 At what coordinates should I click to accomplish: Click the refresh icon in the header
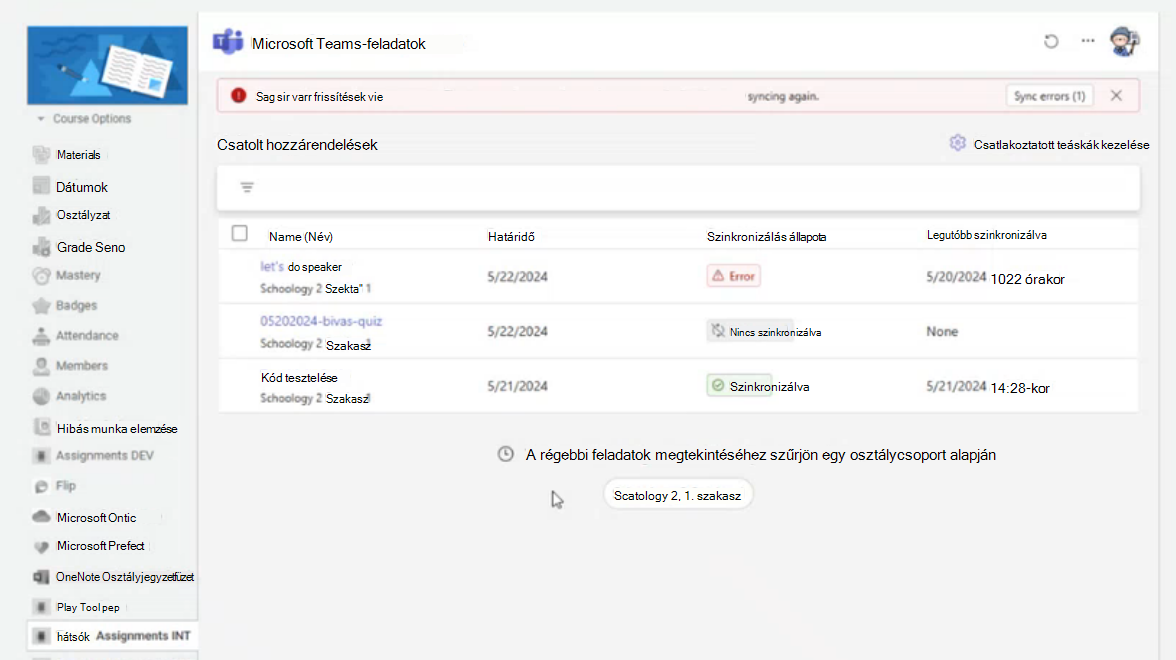[x=1051, y=41]
